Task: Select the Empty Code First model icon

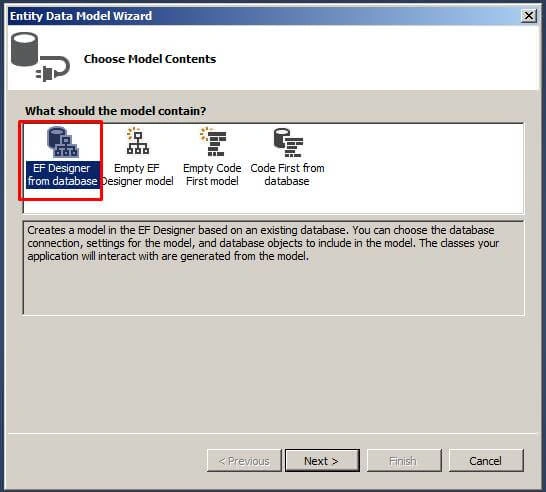Action: 213,141
